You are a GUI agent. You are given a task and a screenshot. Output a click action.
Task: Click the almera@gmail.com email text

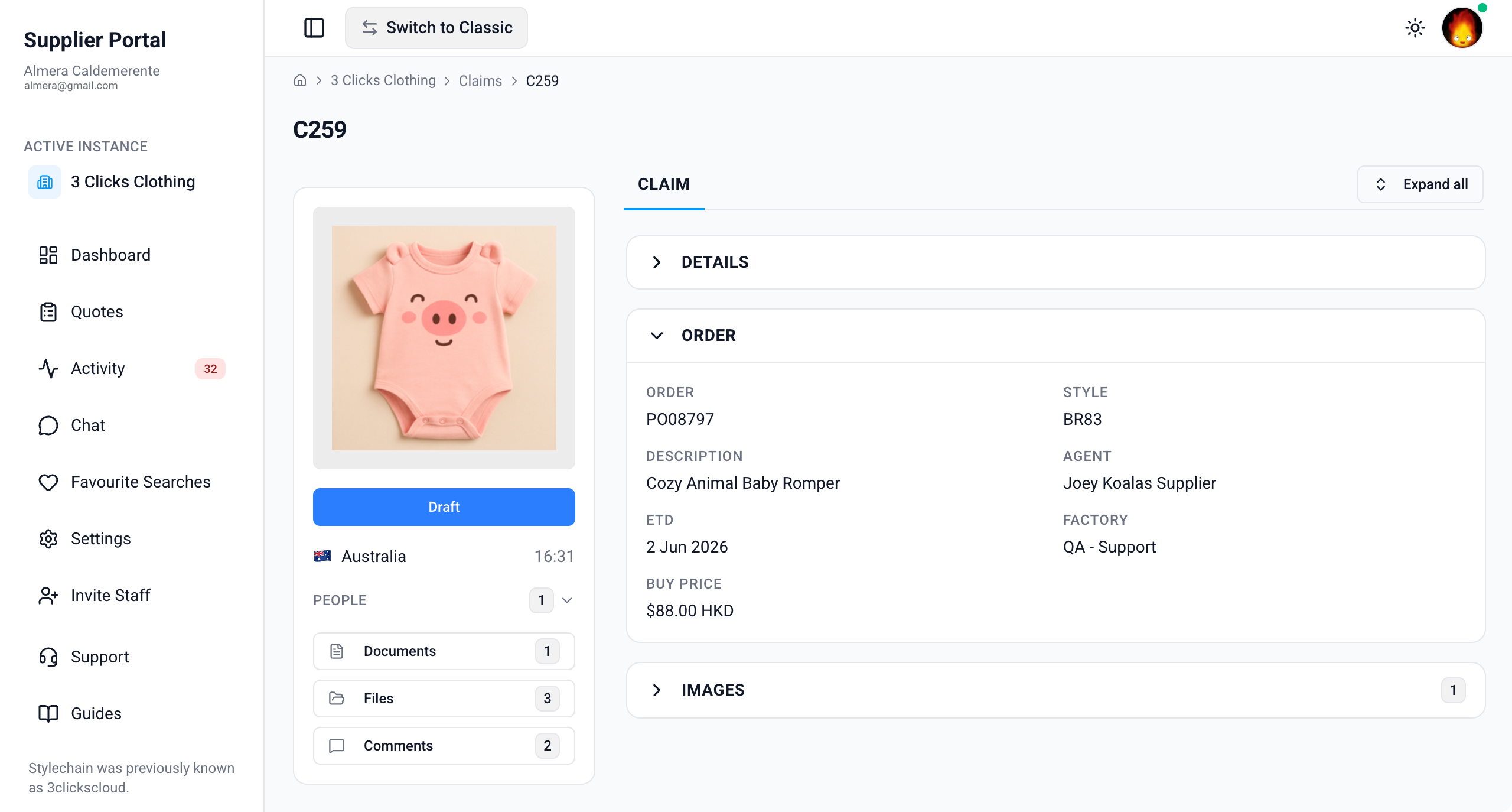click(71, 86)
